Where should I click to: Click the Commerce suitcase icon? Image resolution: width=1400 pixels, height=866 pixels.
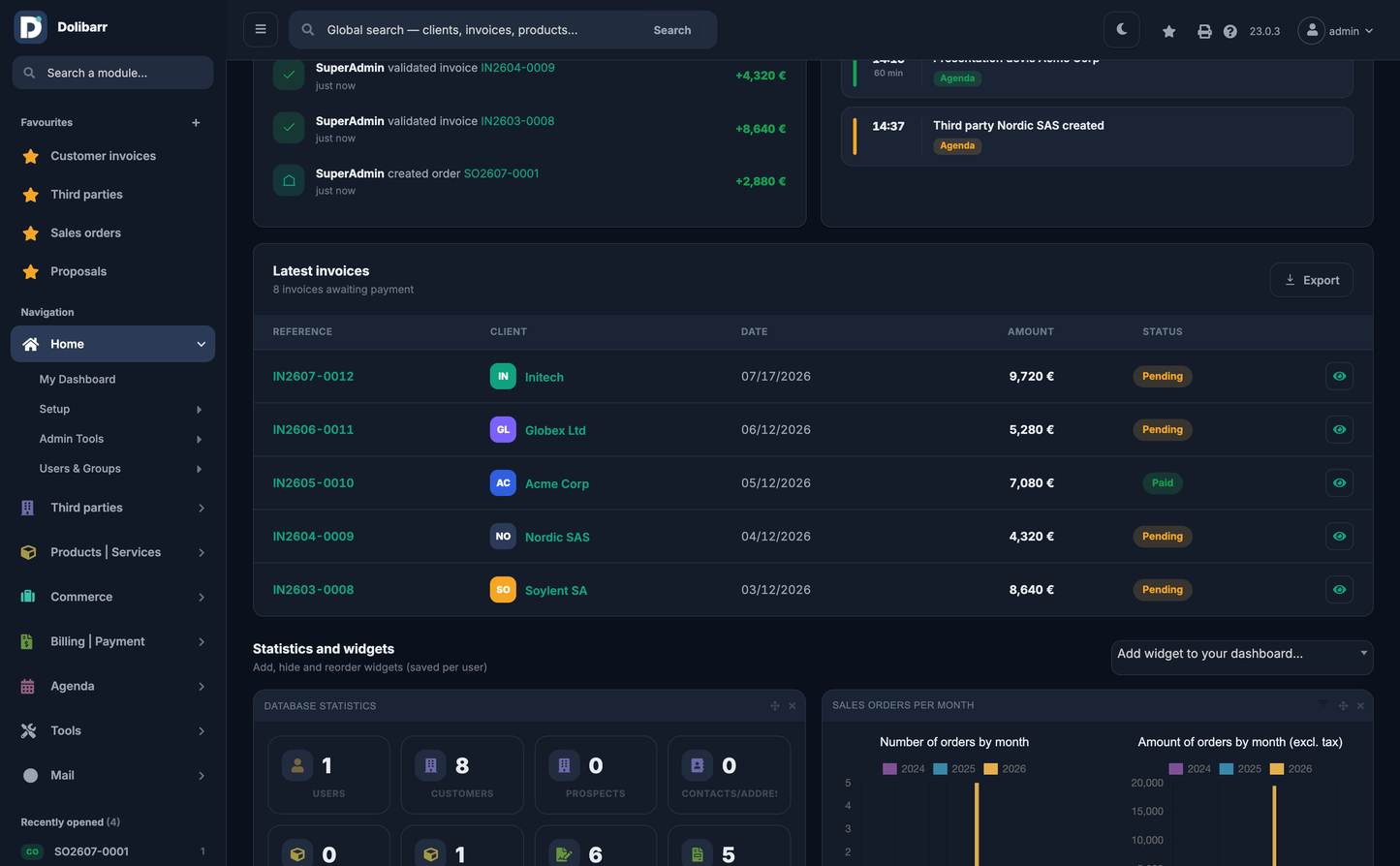tap(28, 597)
